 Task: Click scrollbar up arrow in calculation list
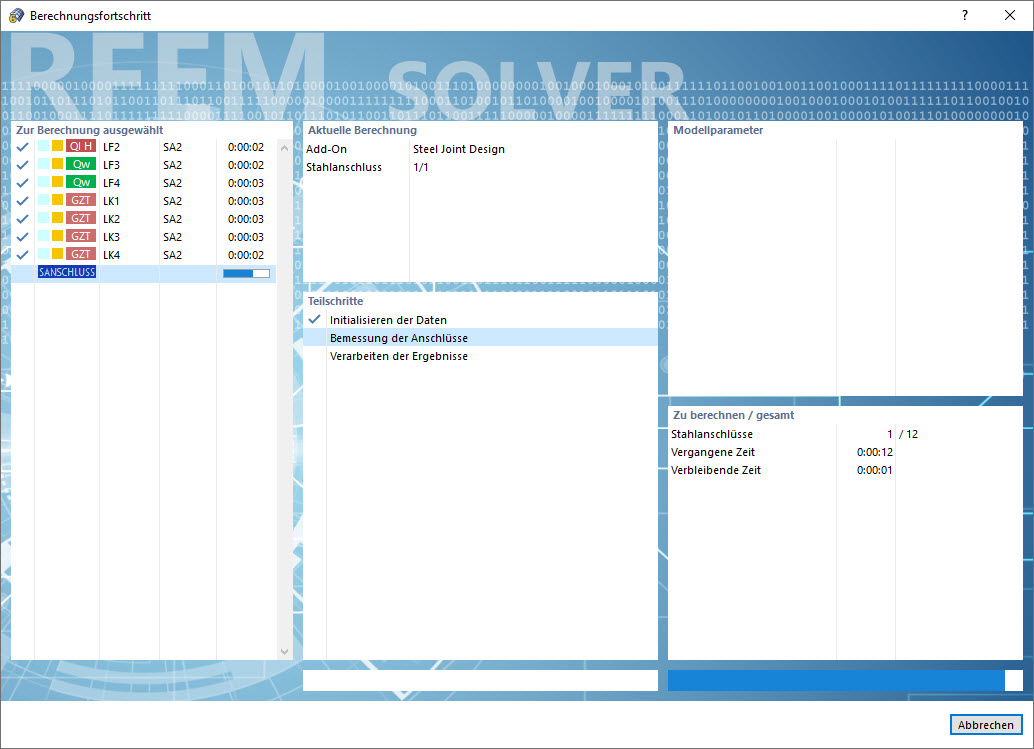[x=284, y=148]
